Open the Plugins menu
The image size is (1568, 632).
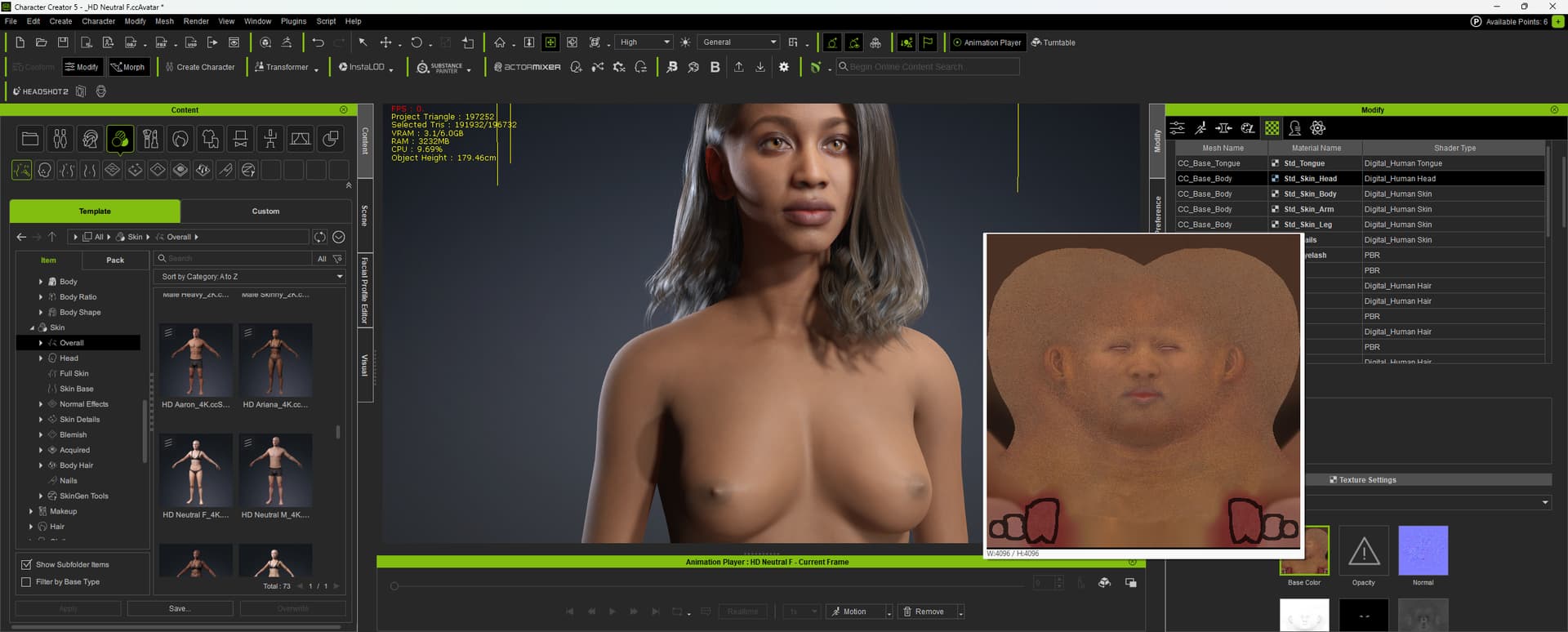293,21
